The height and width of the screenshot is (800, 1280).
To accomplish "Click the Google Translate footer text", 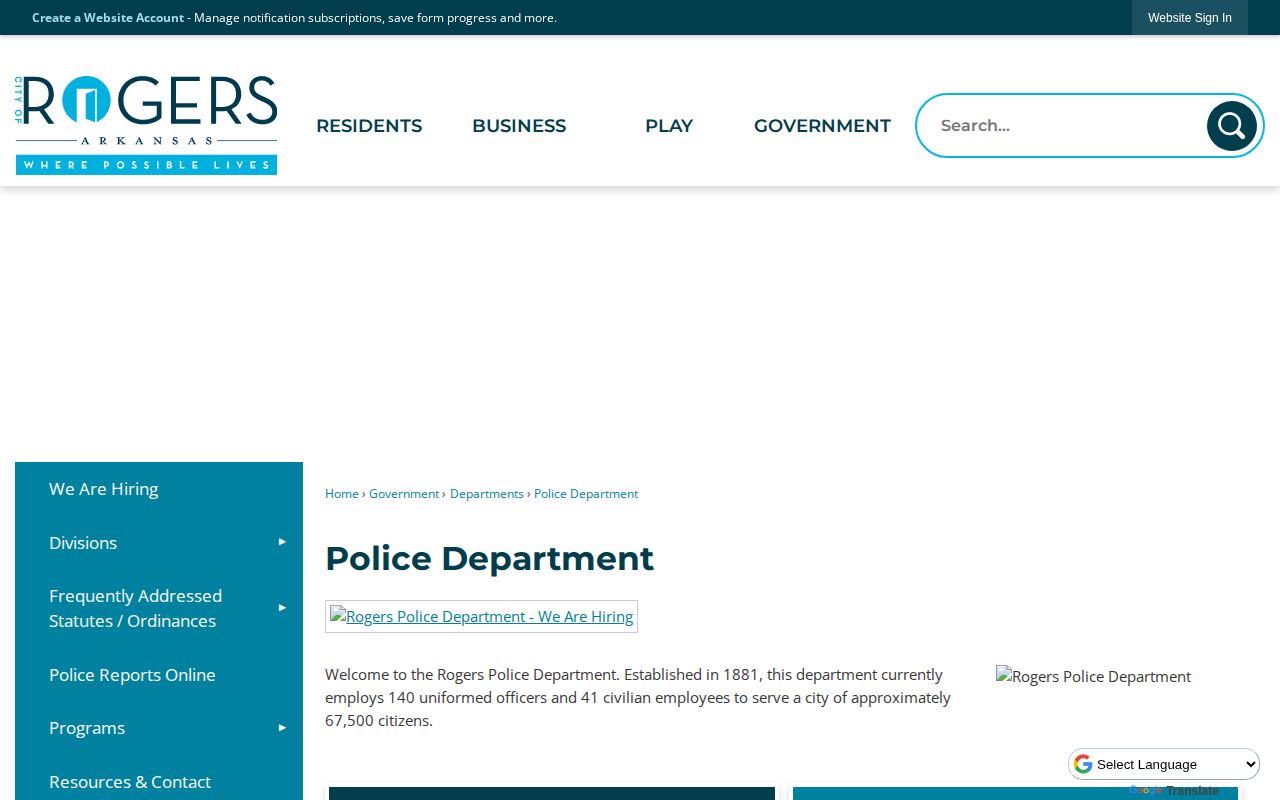I will tap(1174, 791).
